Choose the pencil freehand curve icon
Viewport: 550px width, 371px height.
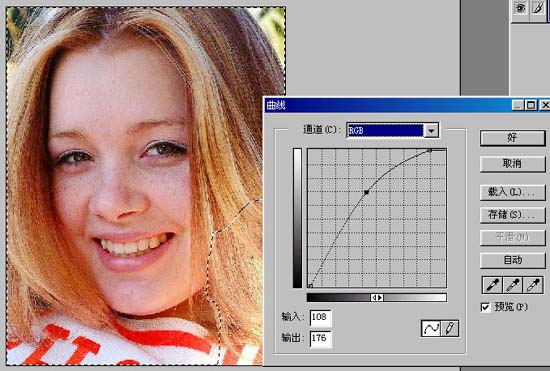[449, 329]
